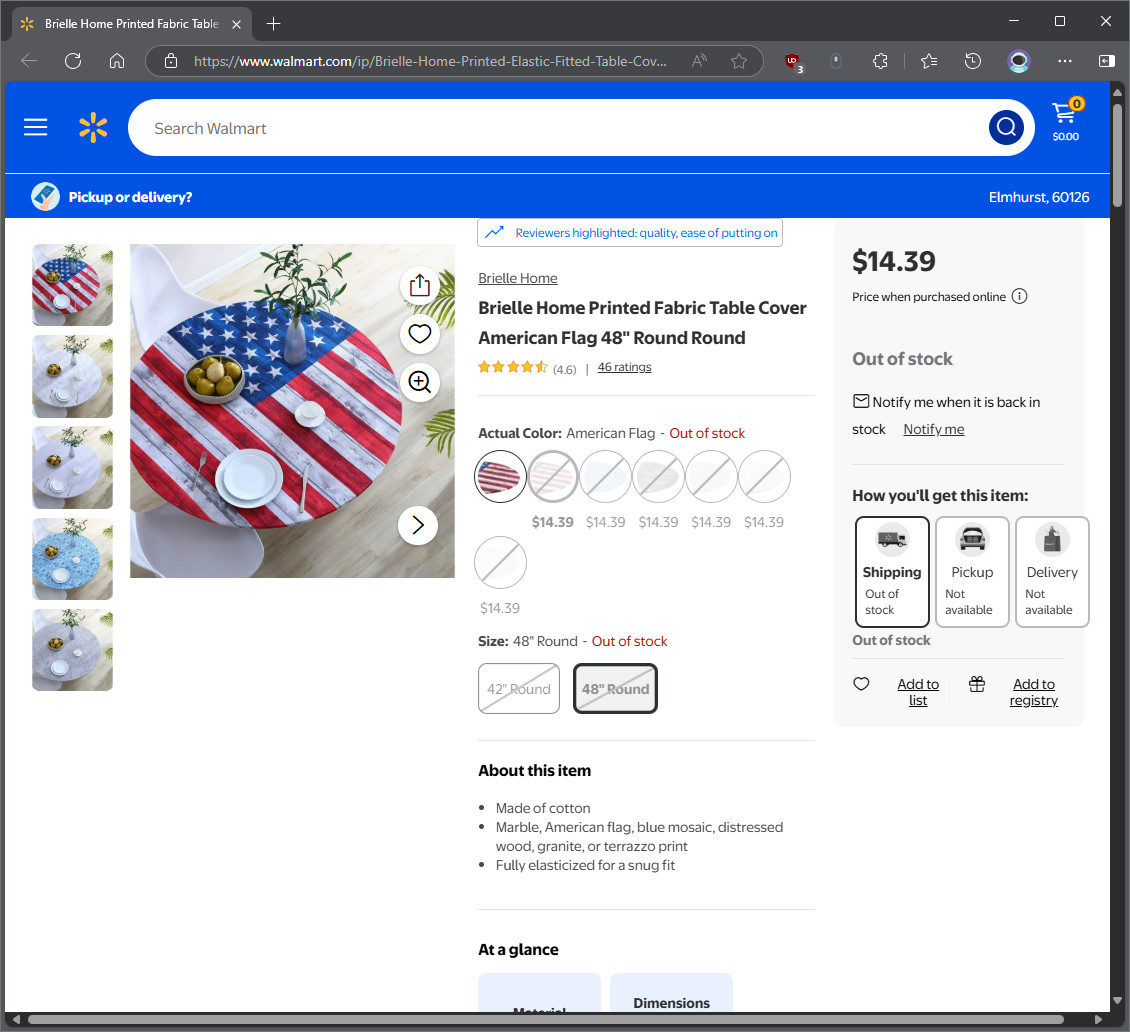This screenshot has height=1032, width=1130.
Task: Choose Shipping fulfillment option
Action: (x=892, y=571)
